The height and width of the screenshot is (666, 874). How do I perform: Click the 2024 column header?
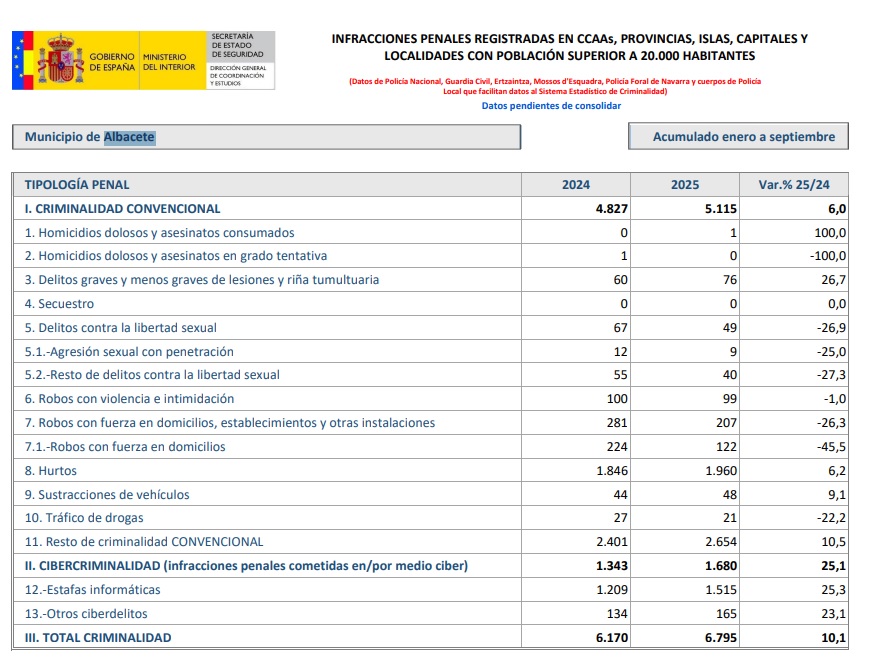575,185
